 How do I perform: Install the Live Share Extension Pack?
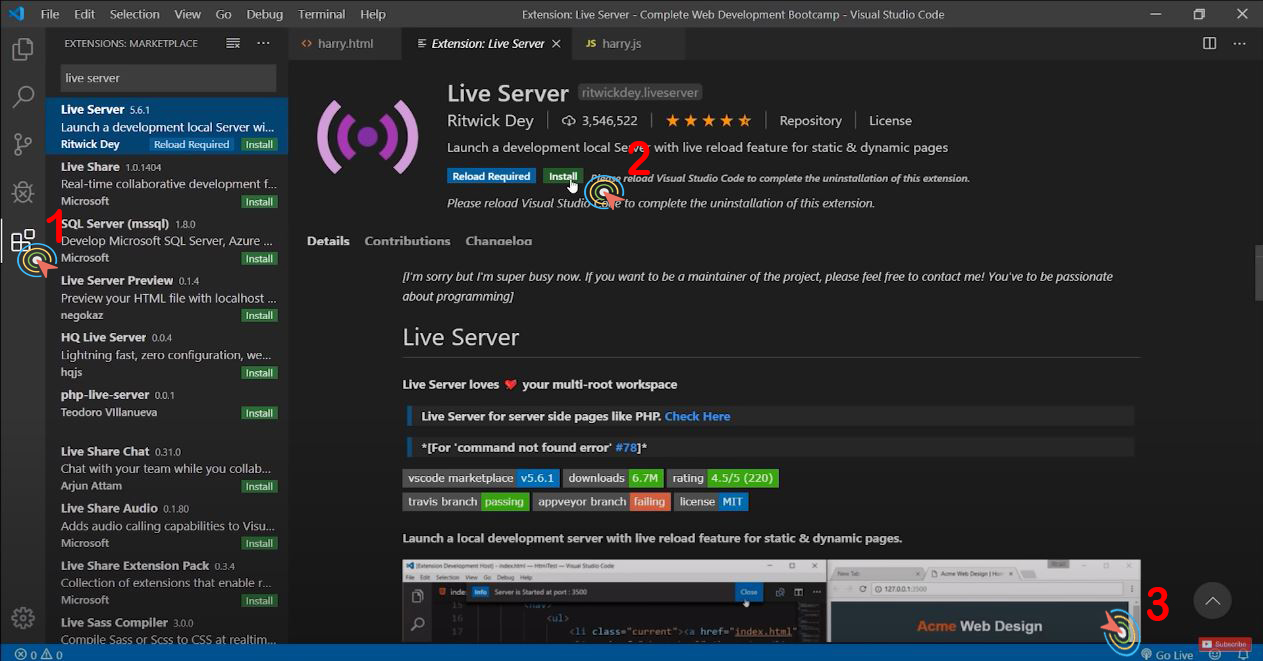259,601
